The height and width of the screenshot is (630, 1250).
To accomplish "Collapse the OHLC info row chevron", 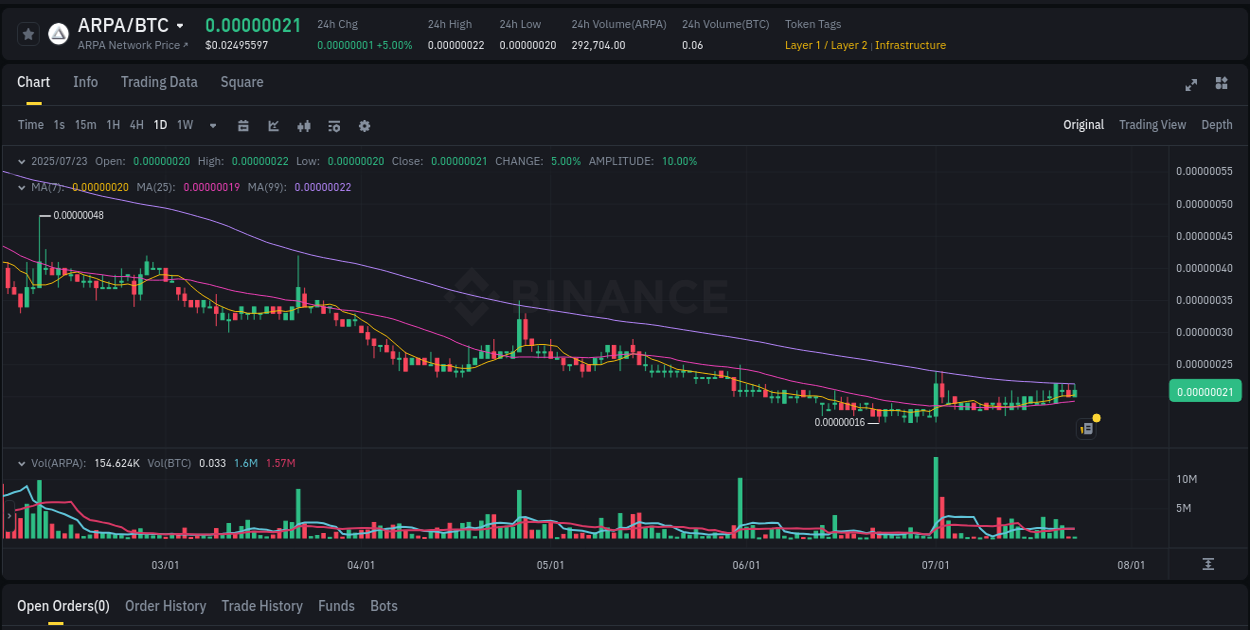I will click(x=21, y=161).
